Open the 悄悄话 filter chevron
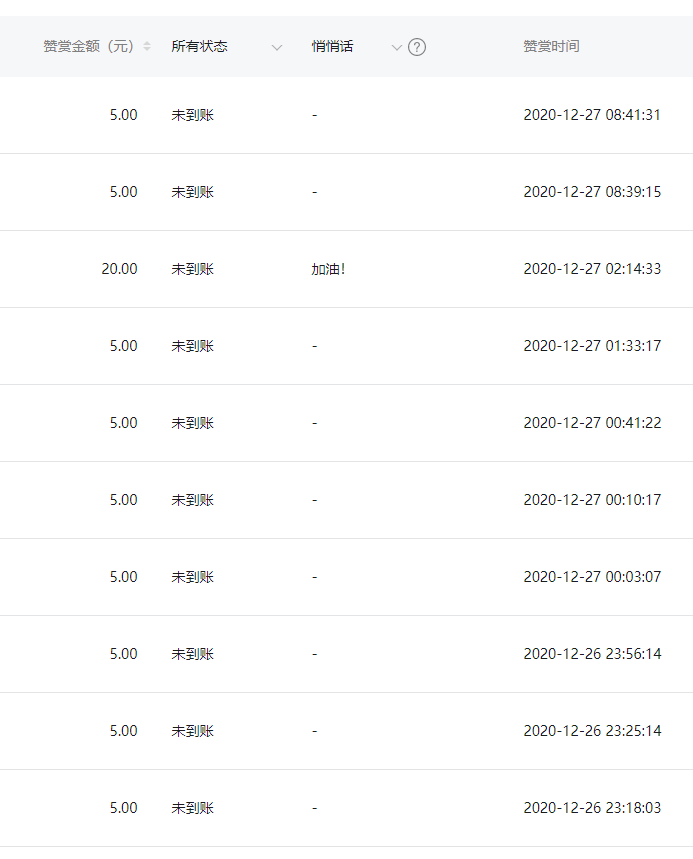 [x=397, y=48]
